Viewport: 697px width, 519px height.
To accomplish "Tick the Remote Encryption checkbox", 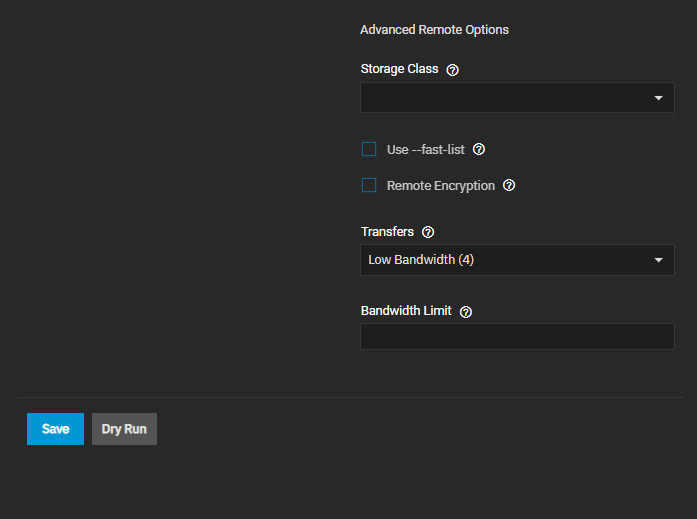I will coord(369,186).
